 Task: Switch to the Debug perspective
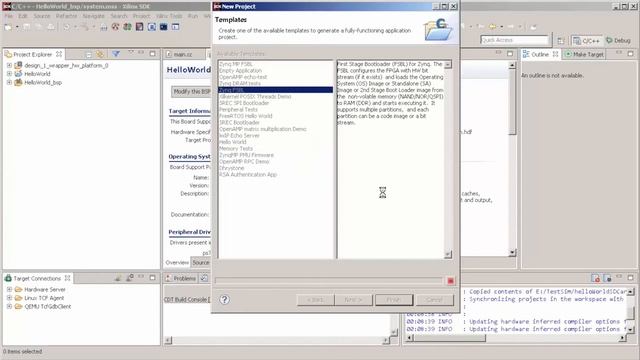click(618, 40)
